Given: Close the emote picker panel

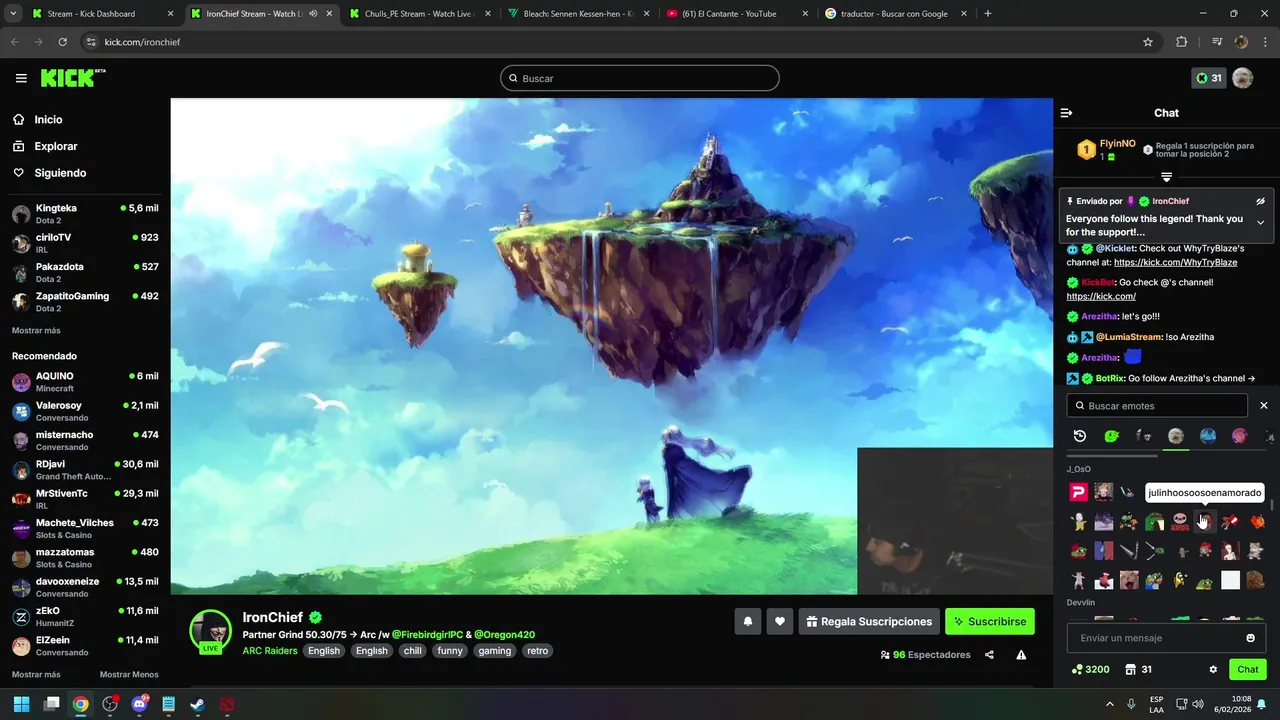Looking at the screenshot, I should point(1264,406).
